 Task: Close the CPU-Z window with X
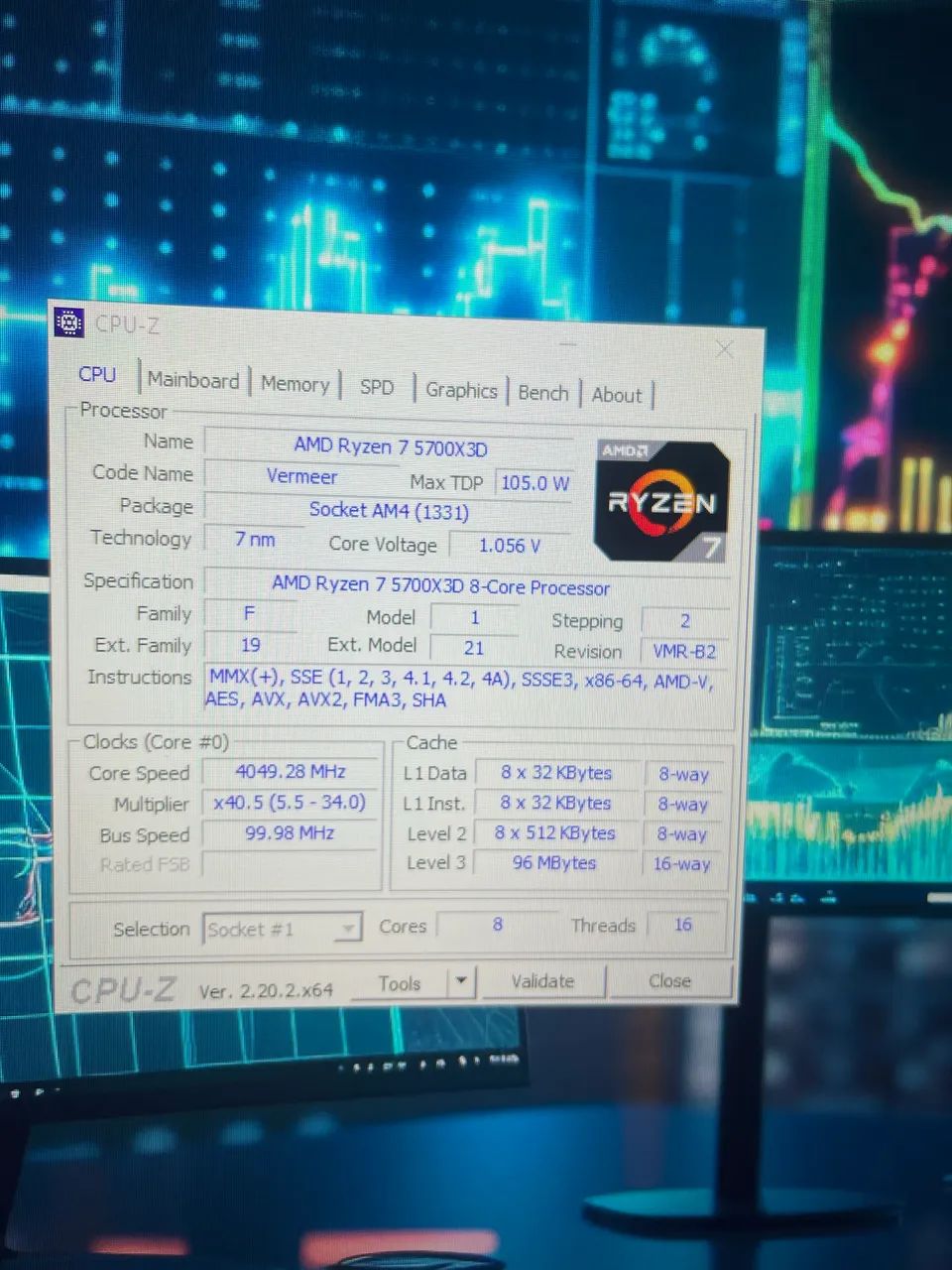pyautogui.click(x=725, y=348)
